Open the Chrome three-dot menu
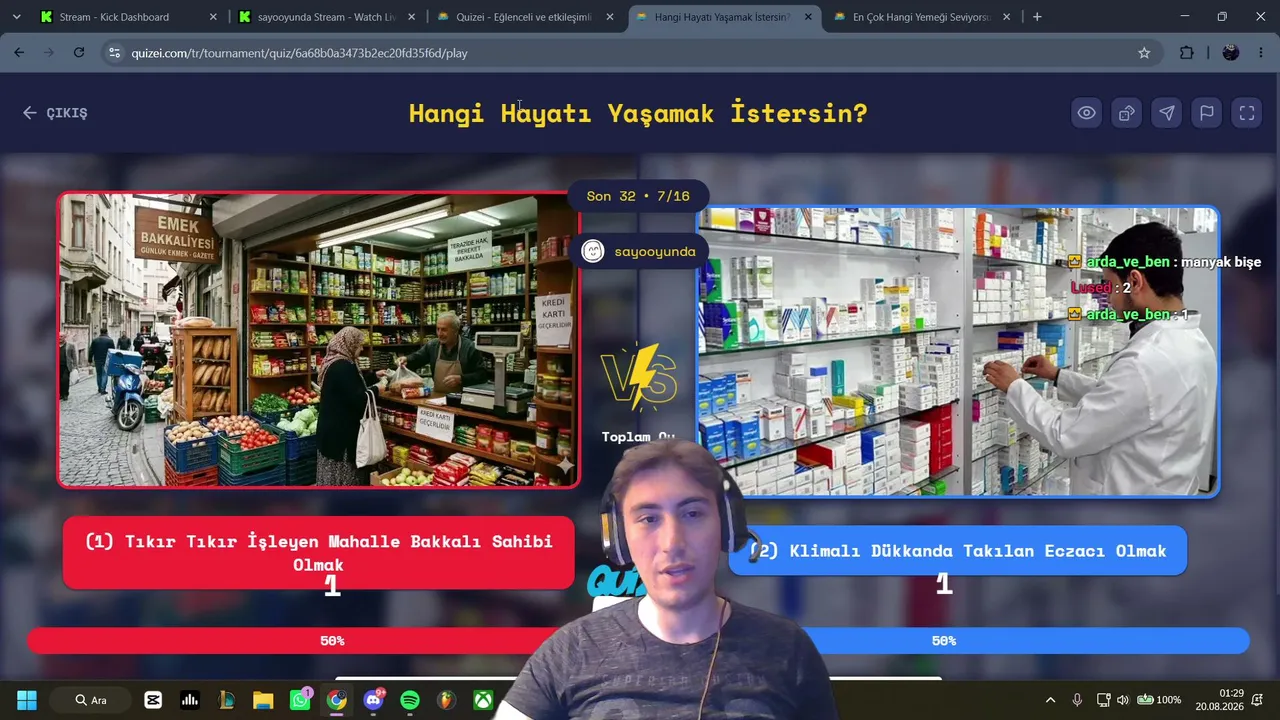Viewport: 1280px width, 720px height. [x=1260, y=53]
